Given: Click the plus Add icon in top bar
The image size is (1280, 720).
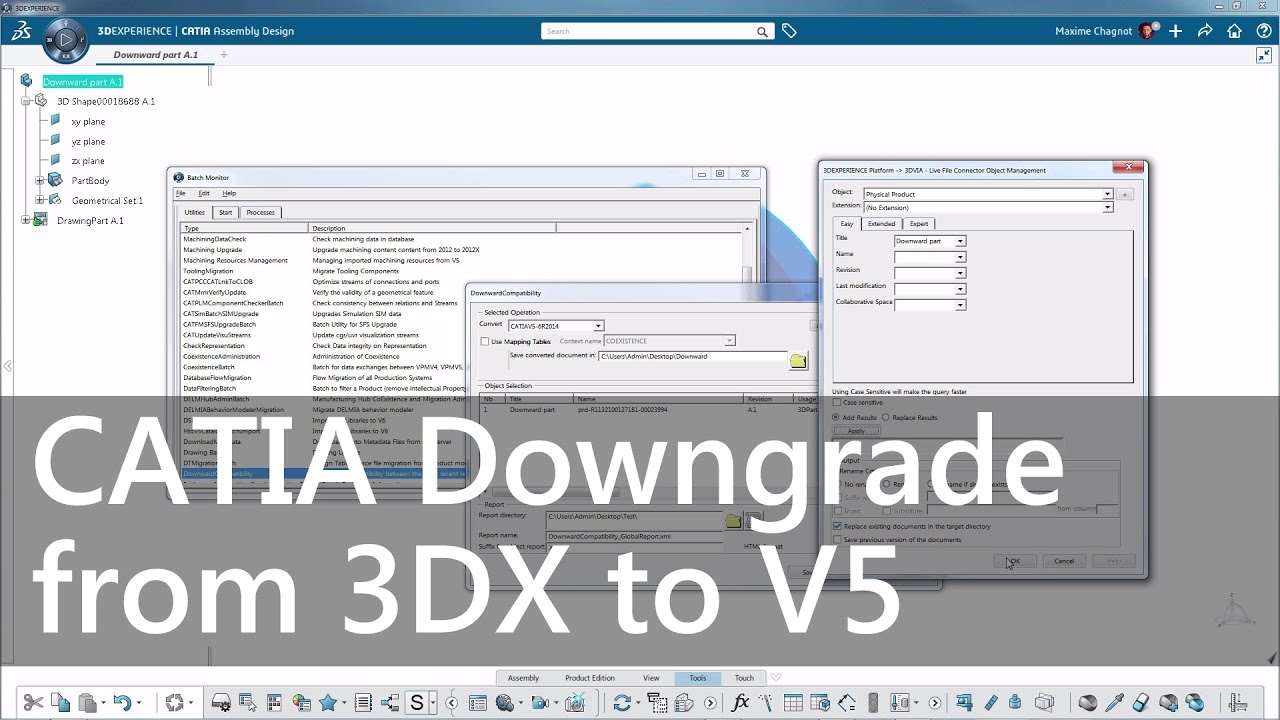Looking at the screenshot, I should (x=1176, y=31).
